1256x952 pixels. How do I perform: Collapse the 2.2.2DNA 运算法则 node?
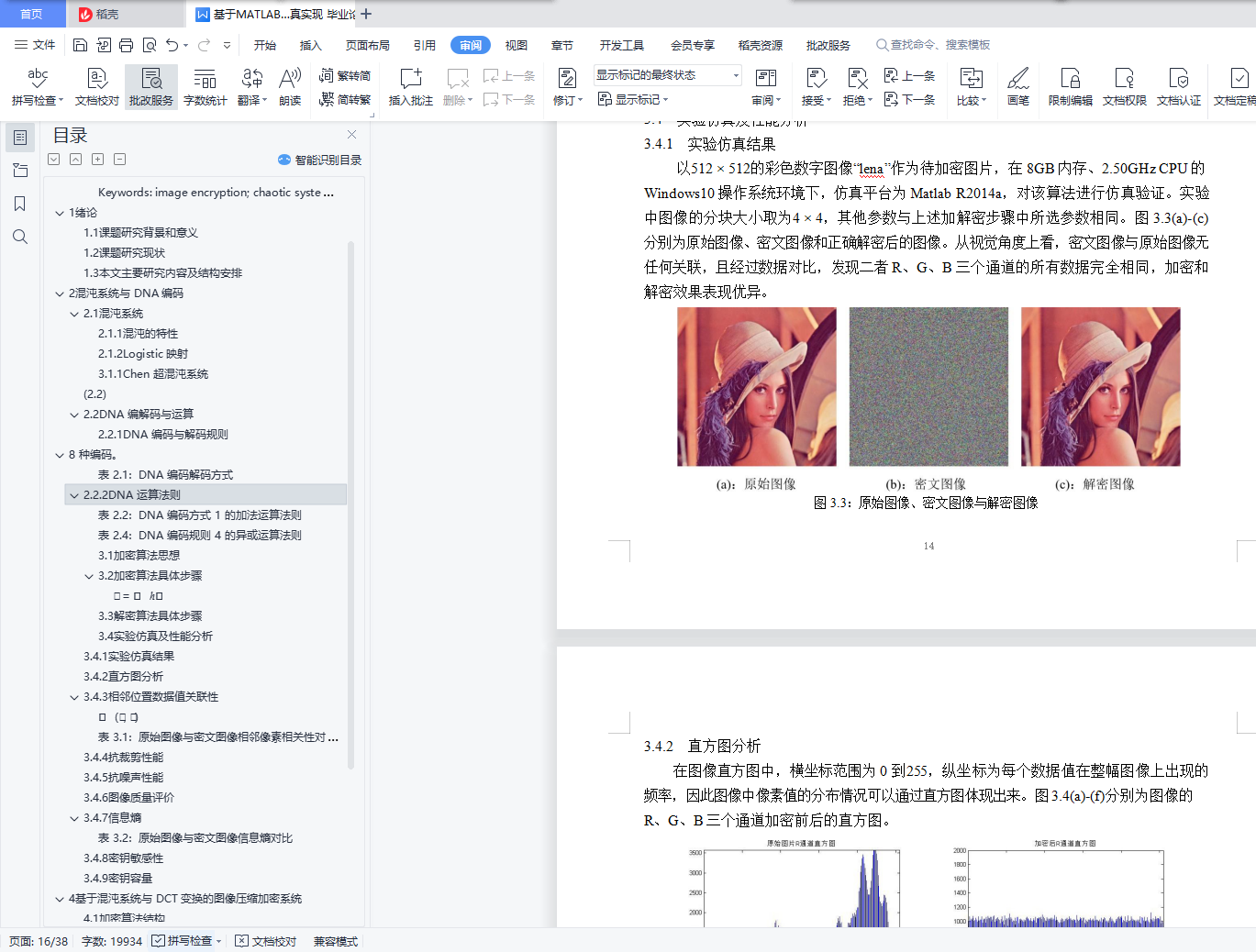pyautogui.click(x=74, y=495)
